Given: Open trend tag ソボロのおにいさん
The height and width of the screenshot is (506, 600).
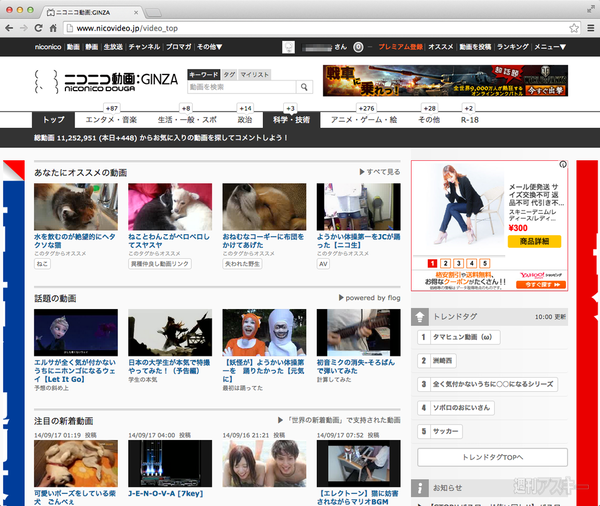Looking at the screenshot, I should [x=456, y=408].
